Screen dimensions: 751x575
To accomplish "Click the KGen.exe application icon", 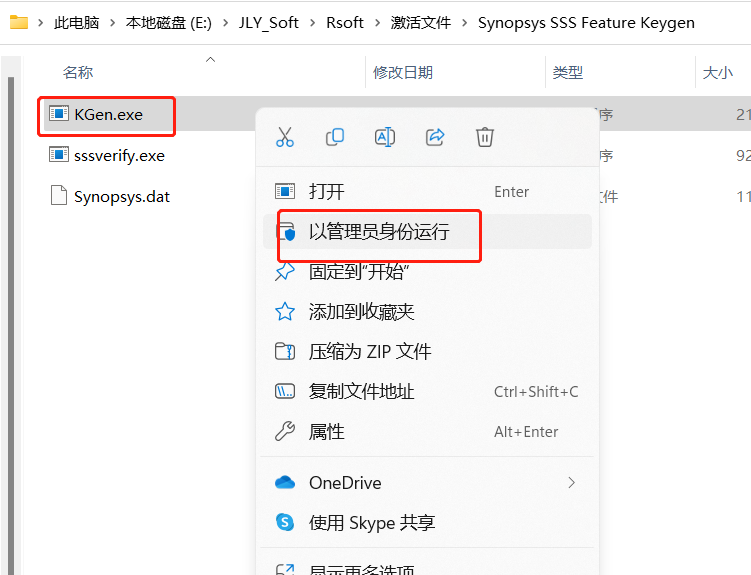I will click(x=59, y=114).
